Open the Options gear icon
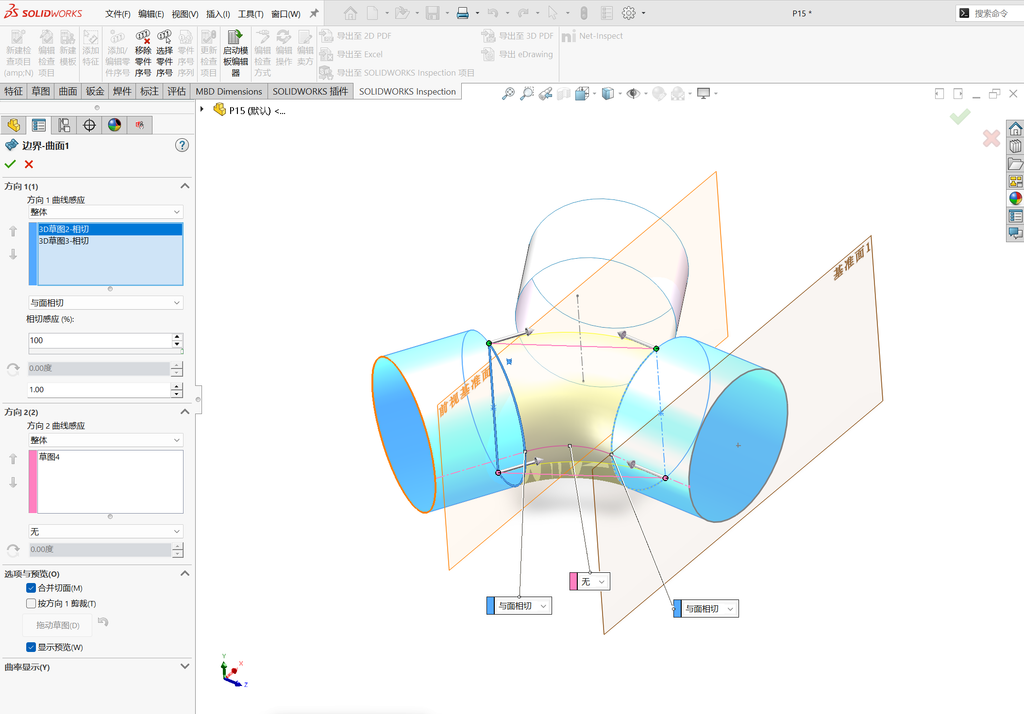1024x714 pixels. click(x=628, y=13)
